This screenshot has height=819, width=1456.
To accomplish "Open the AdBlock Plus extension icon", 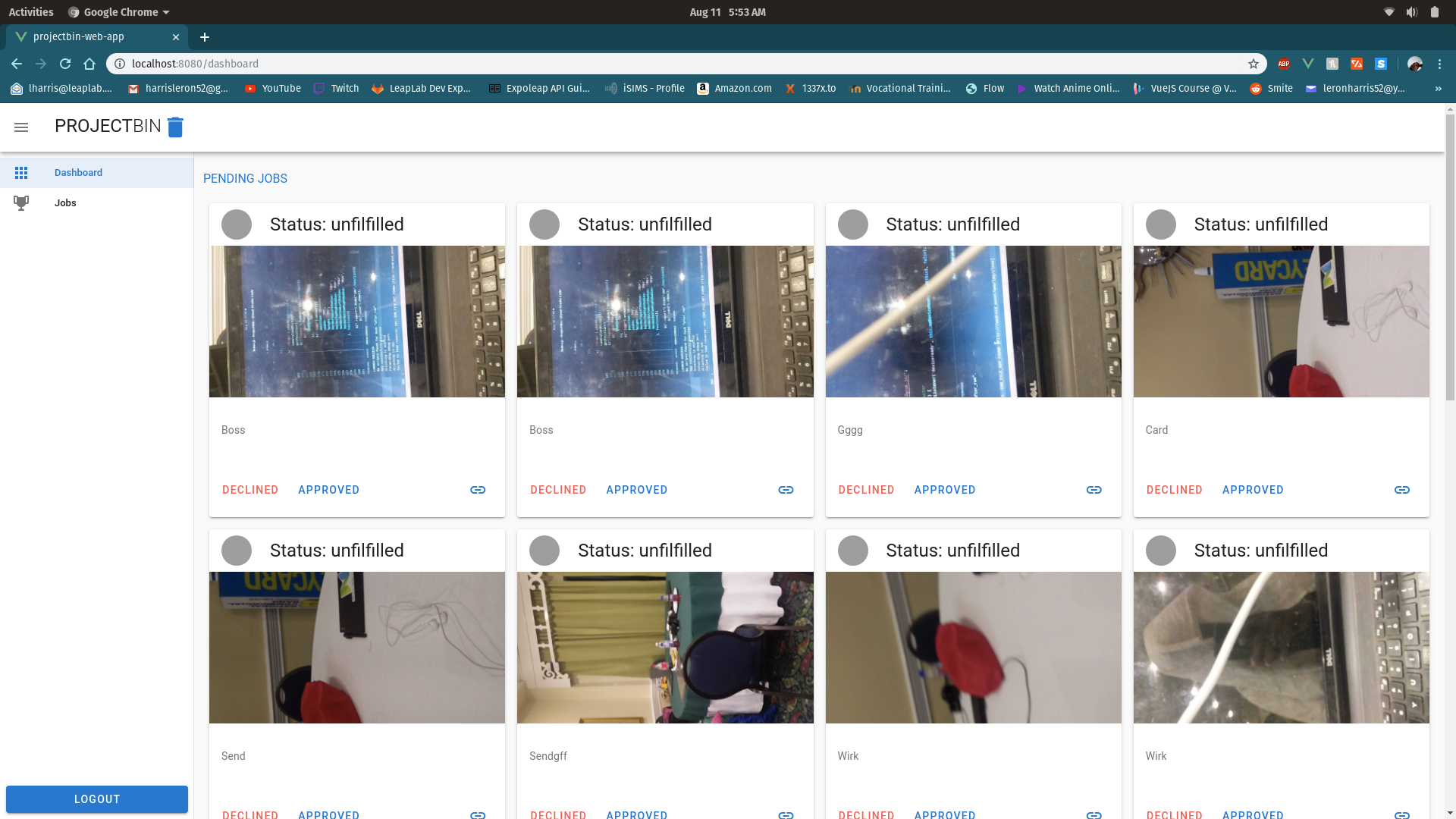I will (x=1284, y=64).
